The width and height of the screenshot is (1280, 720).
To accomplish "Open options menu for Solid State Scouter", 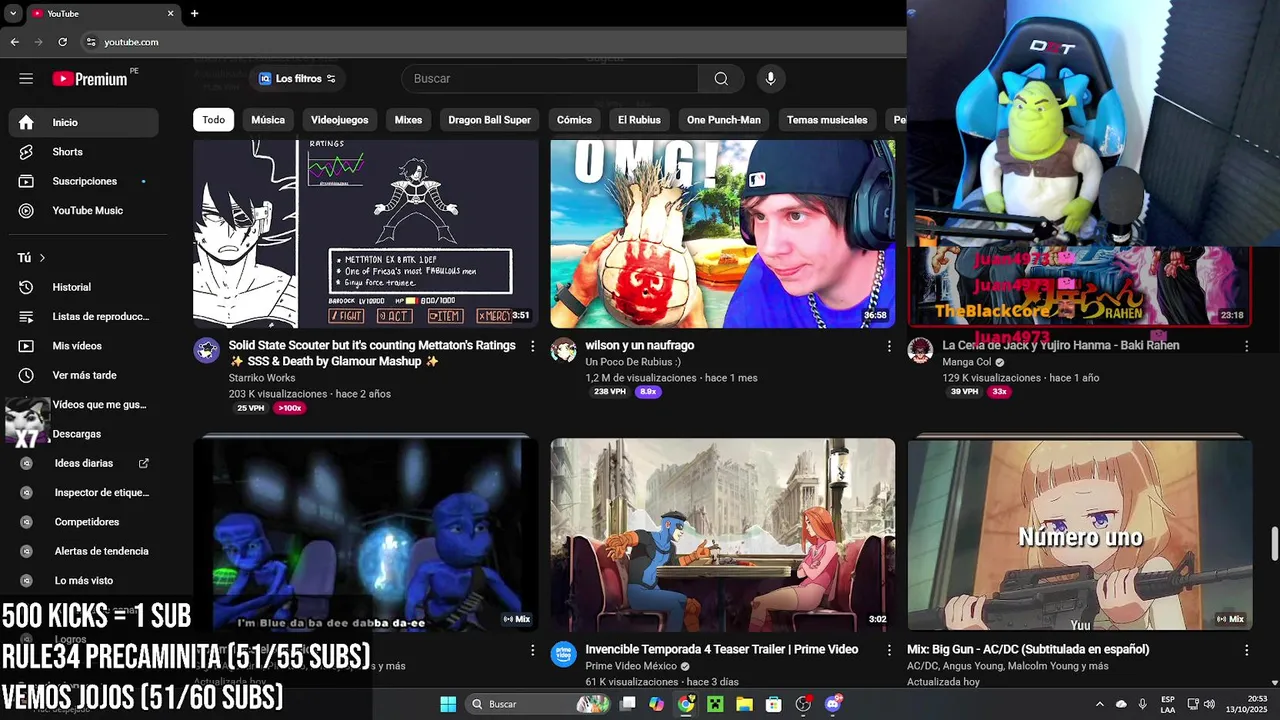I will pos(532,346).
